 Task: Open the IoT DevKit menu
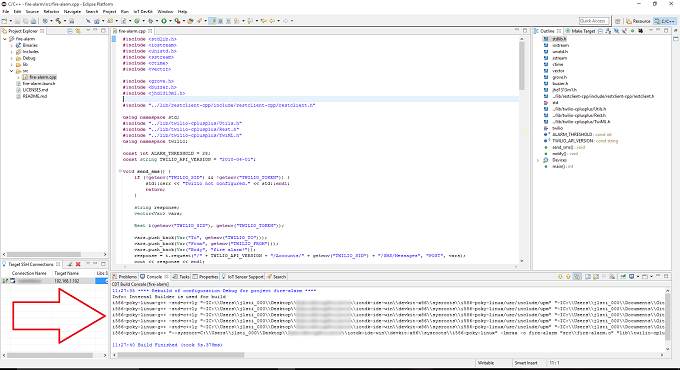pyautogui.click(x=143, y=12)
